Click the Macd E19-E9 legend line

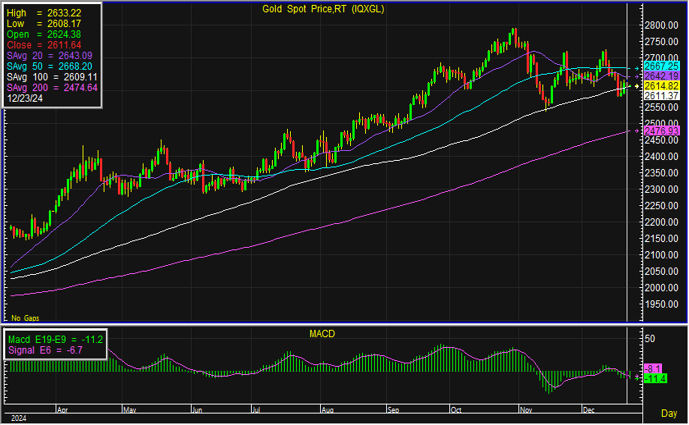click(56, 341)
